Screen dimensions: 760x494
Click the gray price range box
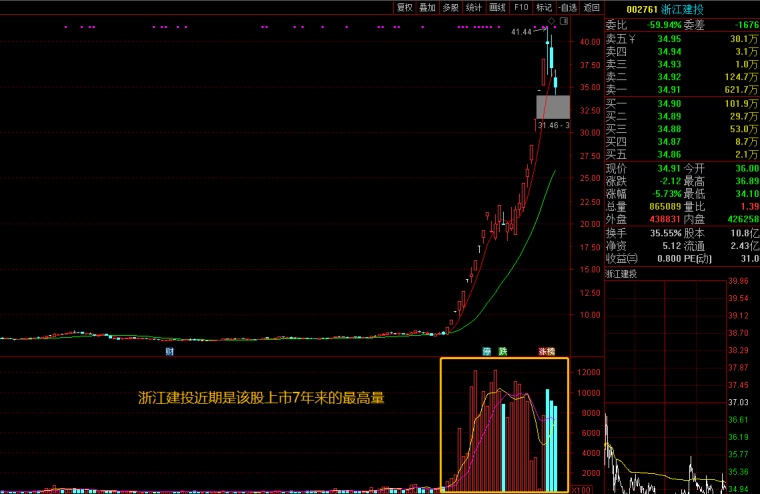click(x=553, y=107)
